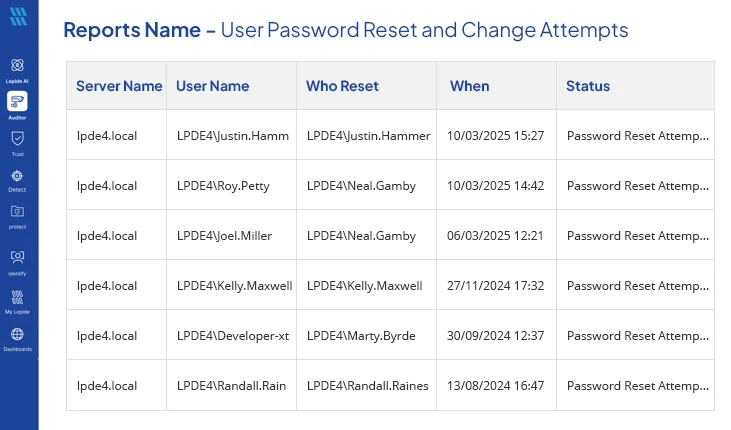Click who reset LPDE4\Randall.Raines cell
This screenshot has width=731, height=430.
tap(367, 386)
